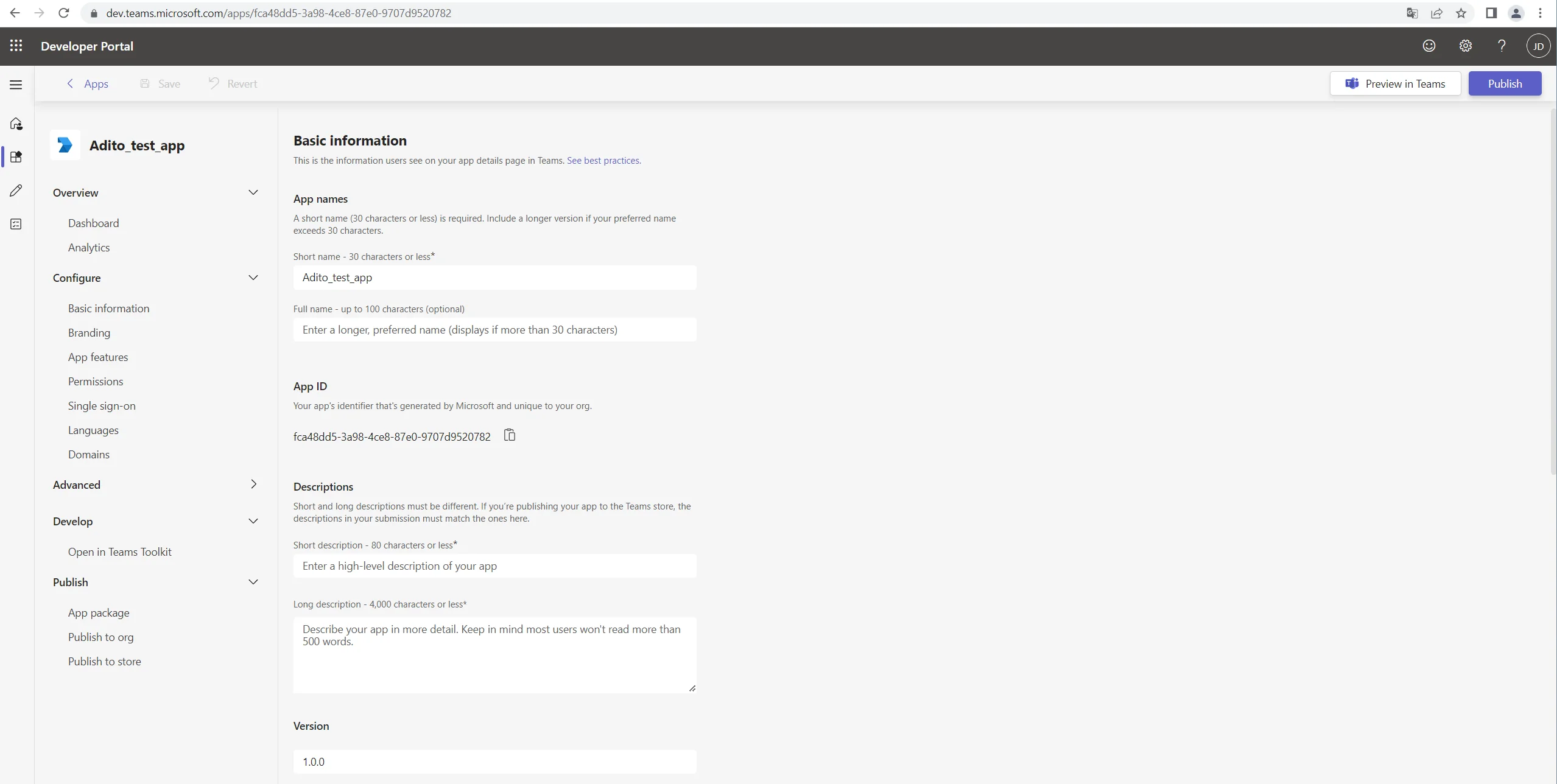Click the browser forward arrow
This screenshot has width=1557, height=784.
point(39,13)
